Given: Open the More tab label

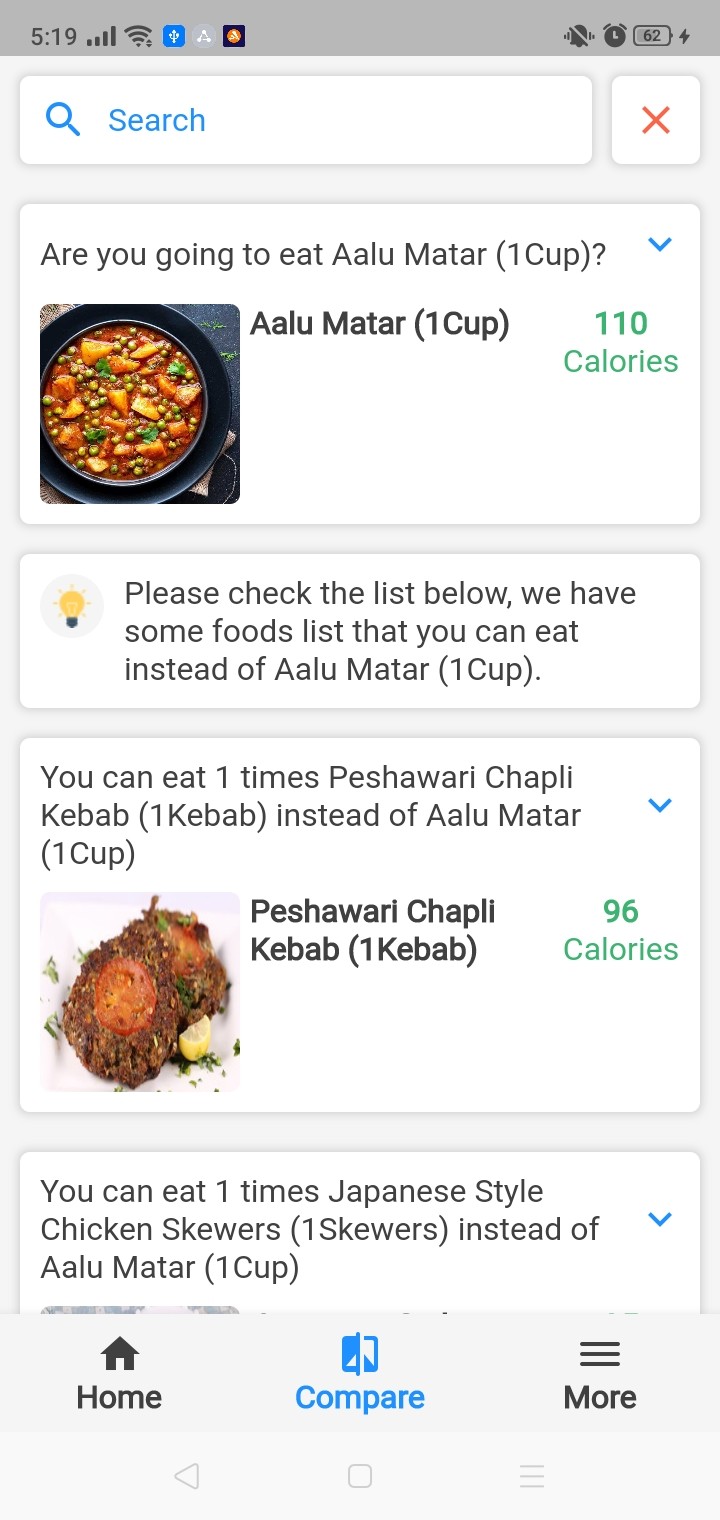Looking at the screenshot, I should pos(600,1397).
